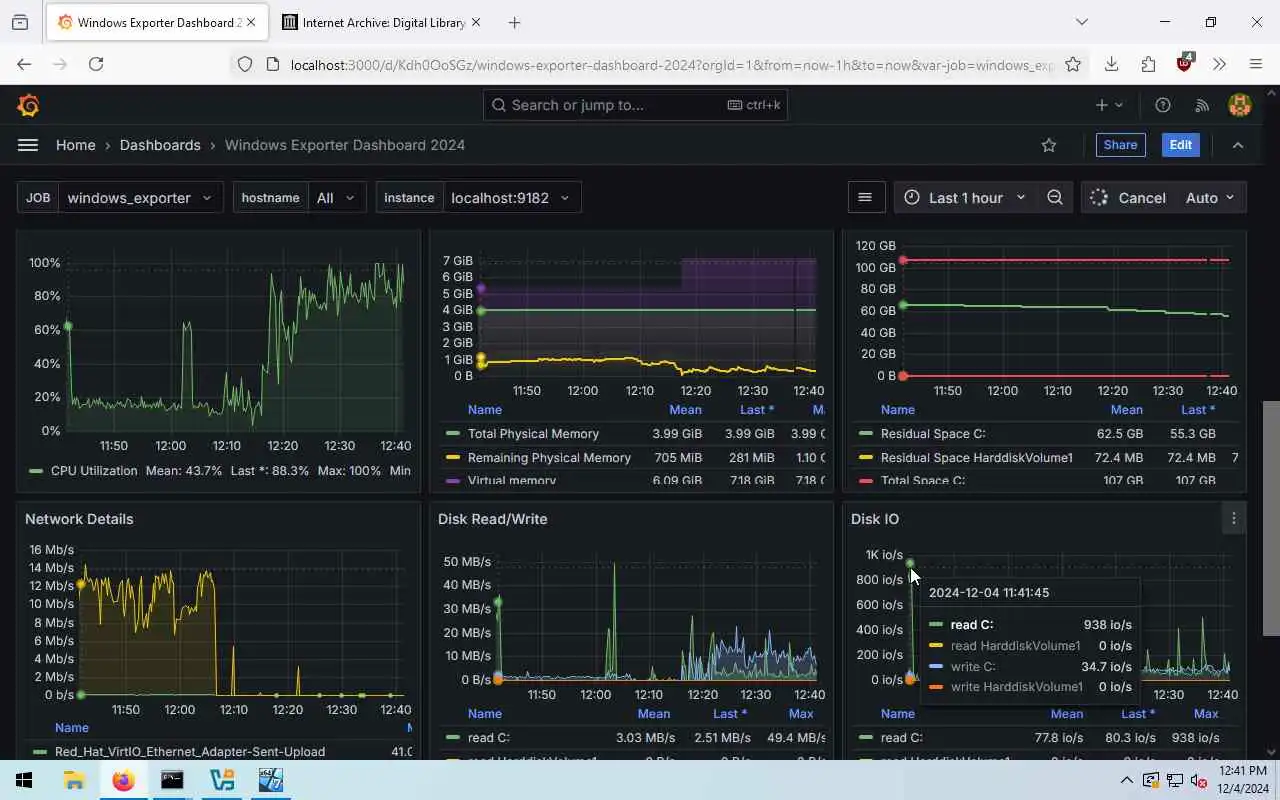Viewport: 1280px width, 800px height.
Task: Open browser downloads
Action: [x=1111, y=64]
